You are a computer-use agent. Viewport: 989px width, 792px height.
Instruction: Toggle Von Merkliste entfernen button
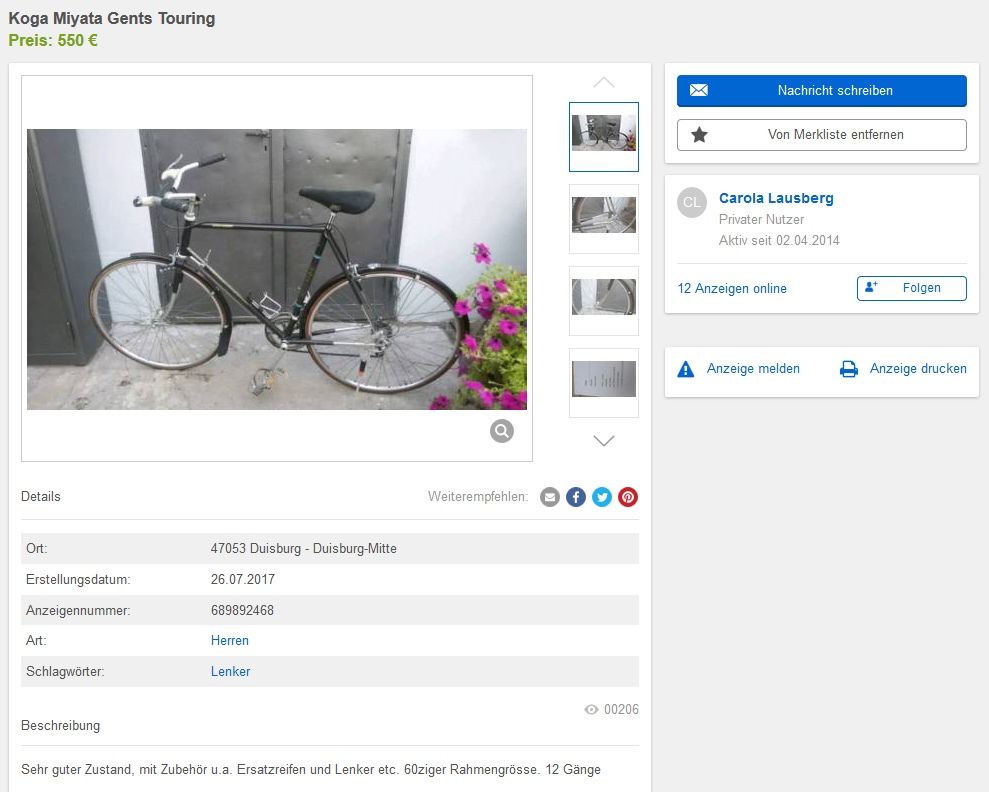click(x=822, y=135)
